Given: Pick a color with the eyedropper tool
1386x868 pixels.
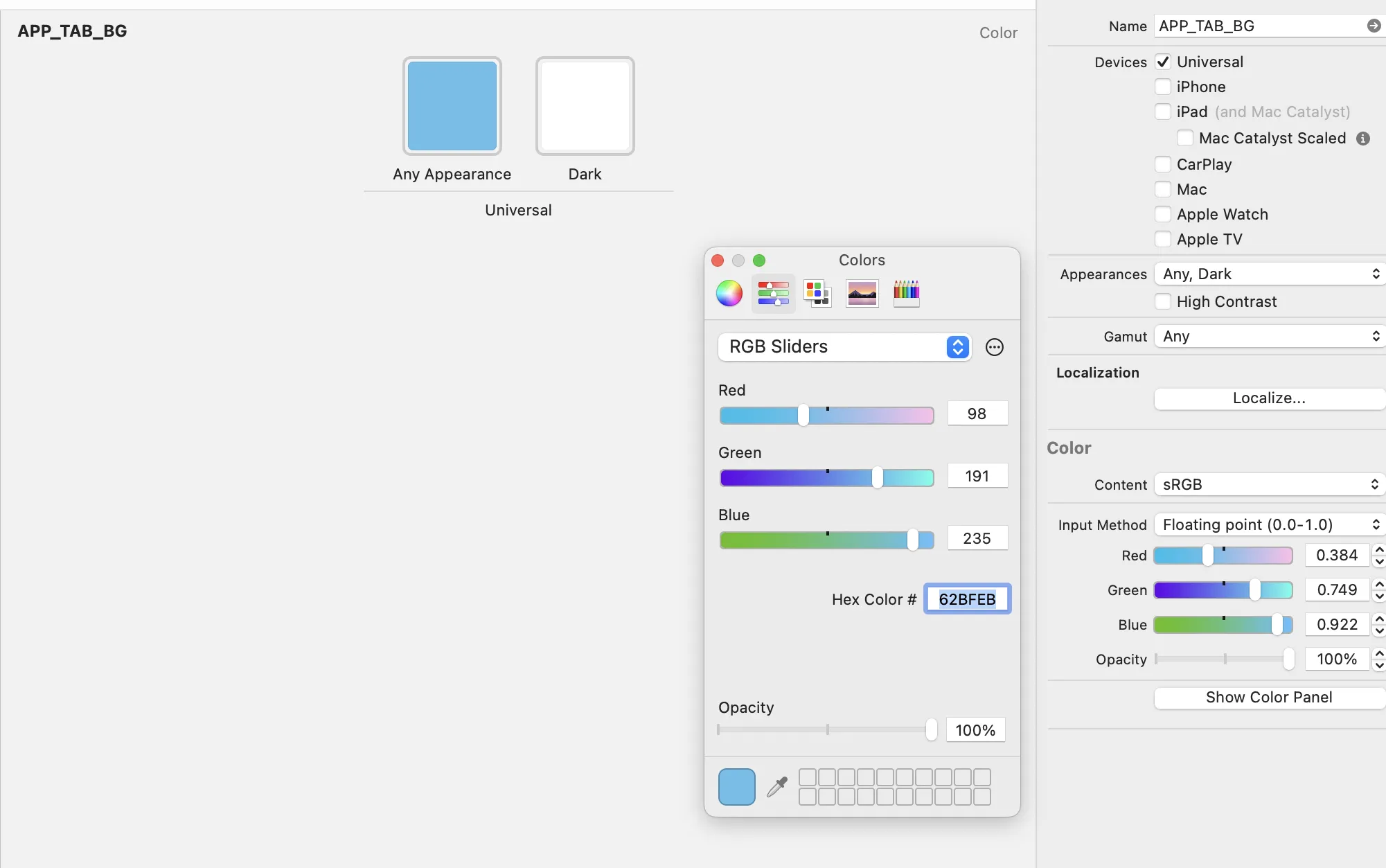Looking at the screenshot, I should tap(777, 787).
